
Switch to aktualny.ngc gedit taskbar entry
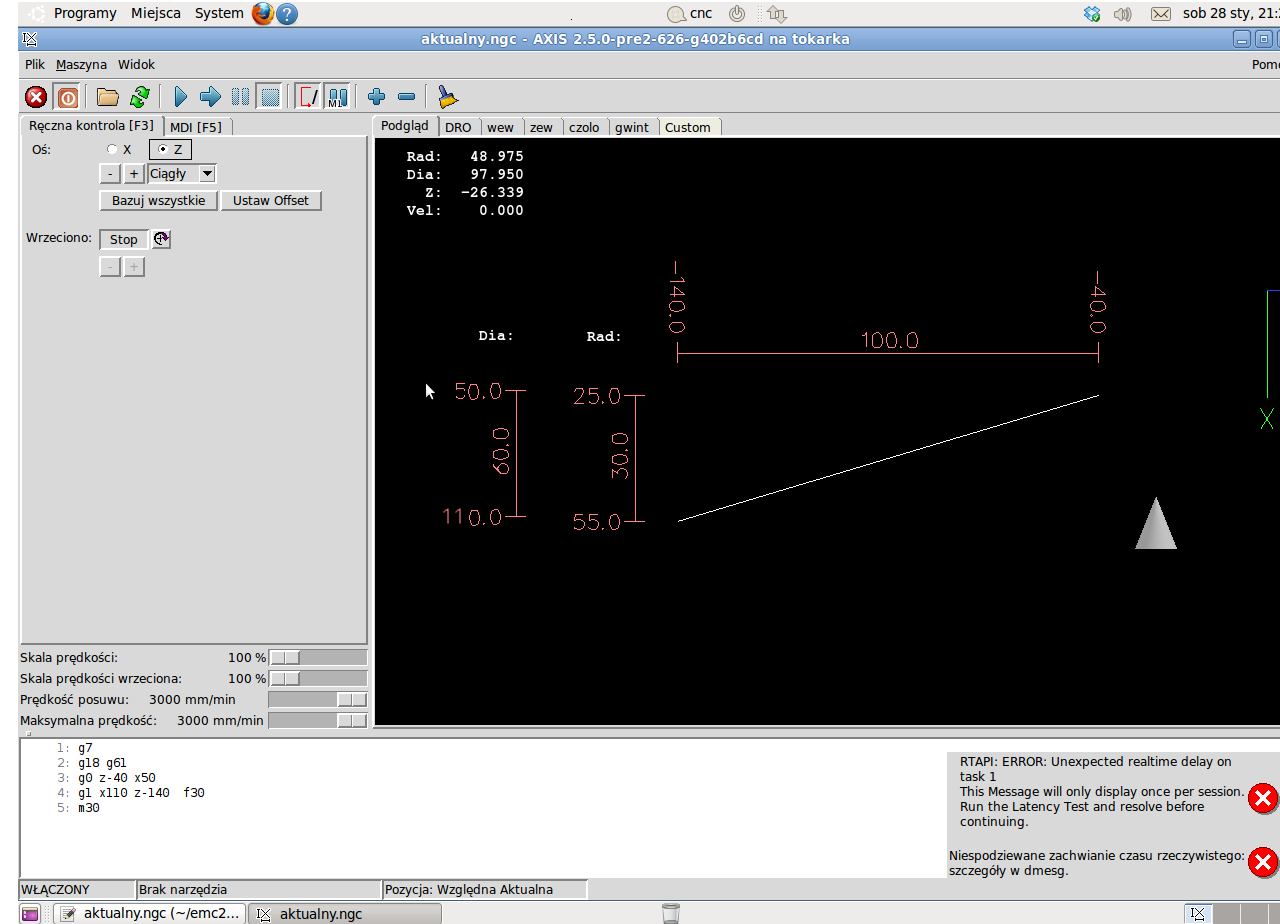150,913
